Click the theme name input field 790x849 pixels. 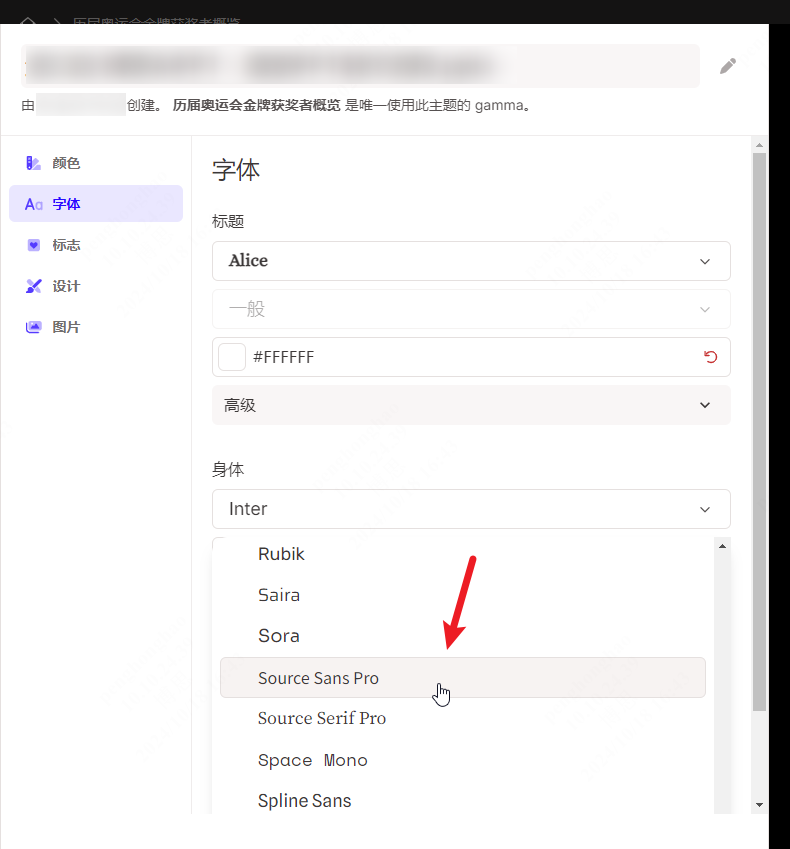pyautogui.click(x=360, y=66)
